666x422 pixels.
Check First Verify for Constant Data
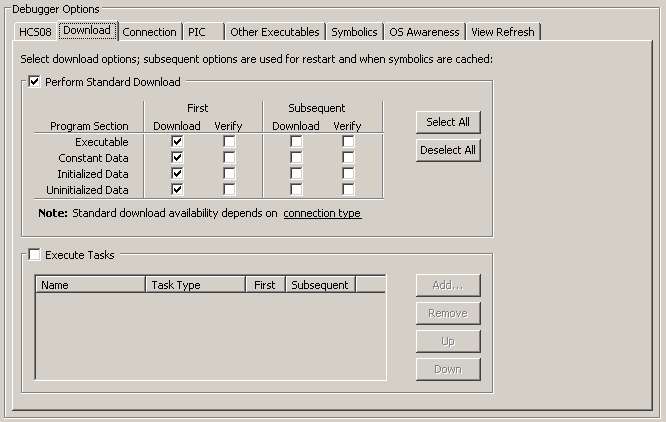[x=229, y=158]
